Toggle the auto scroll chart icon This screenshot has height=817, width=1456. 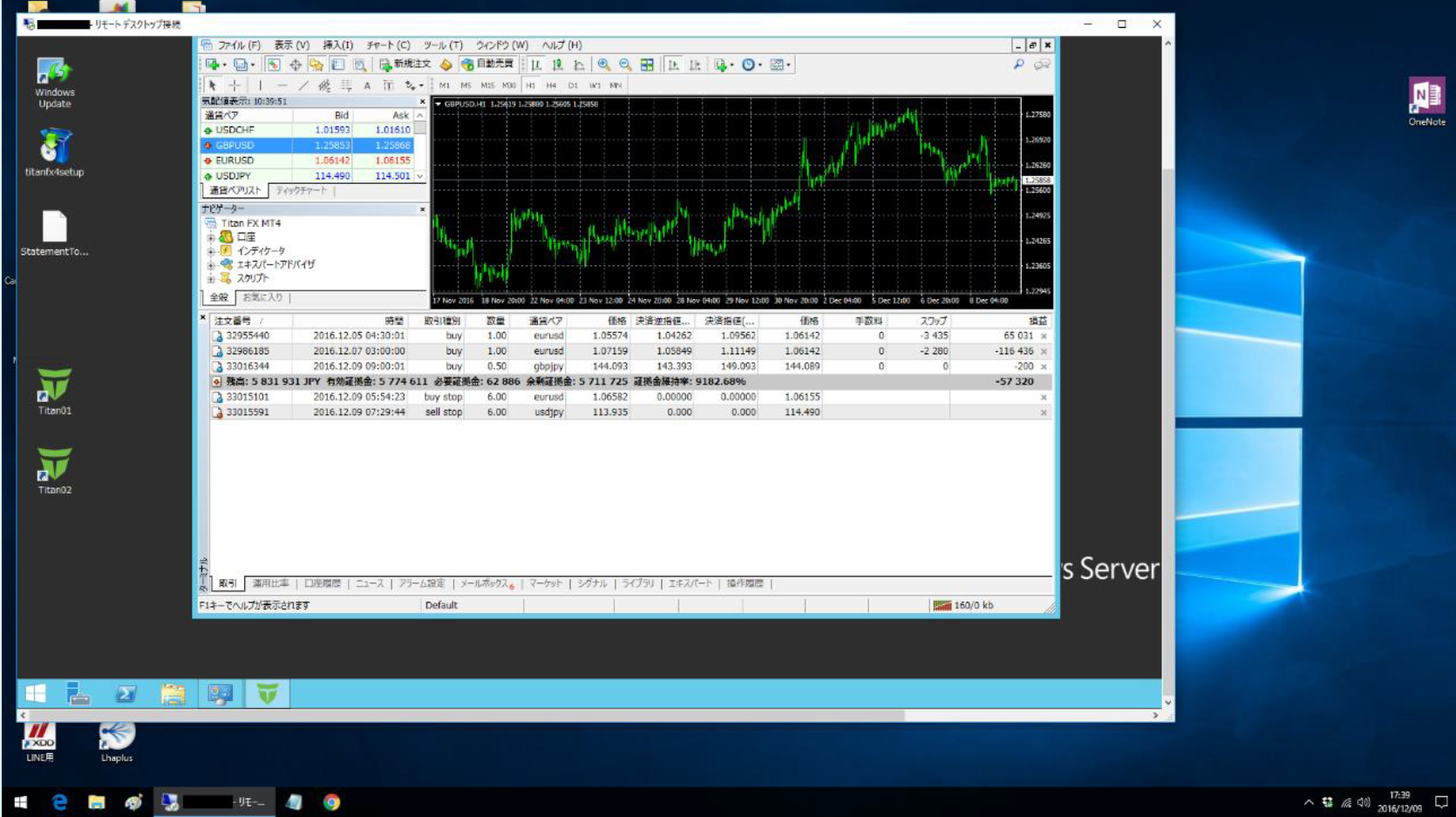673,65
